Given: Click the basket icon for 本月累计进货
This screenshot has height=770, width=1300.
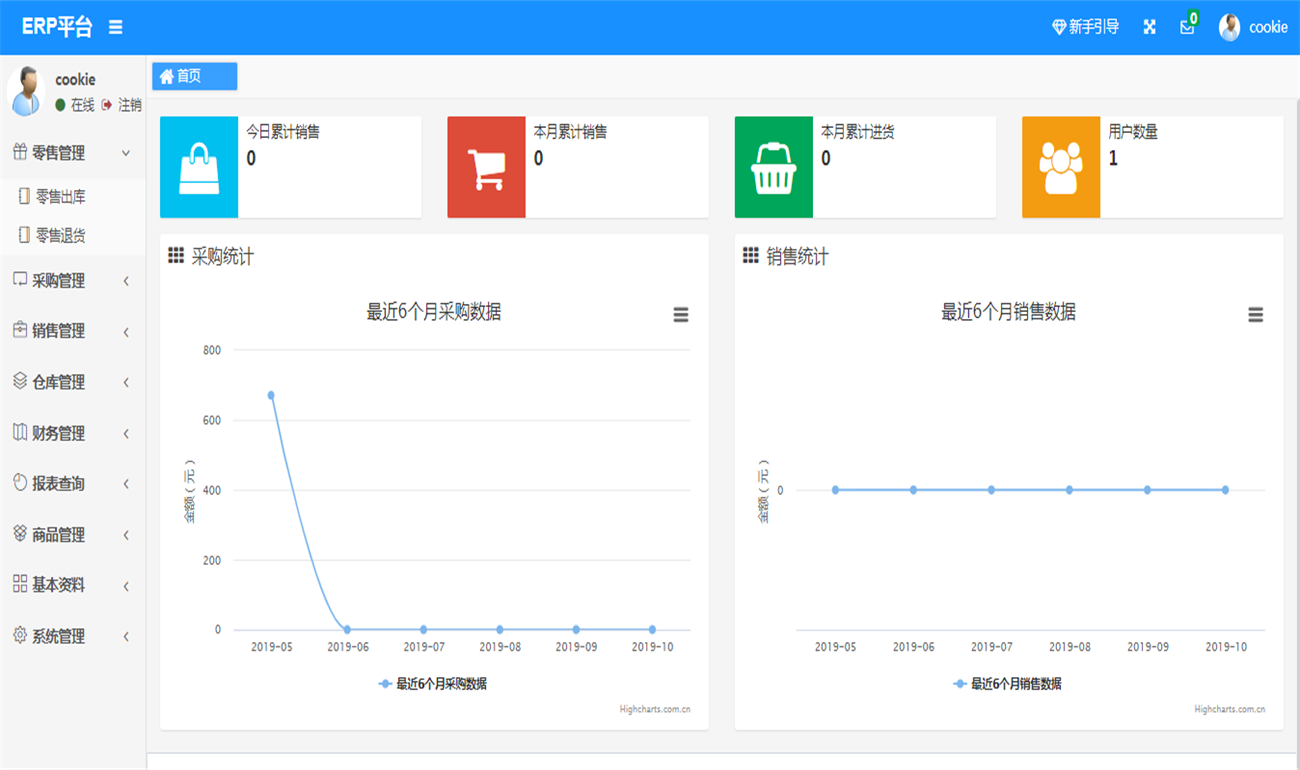Looking at the screenshot, I should [774, 167].
